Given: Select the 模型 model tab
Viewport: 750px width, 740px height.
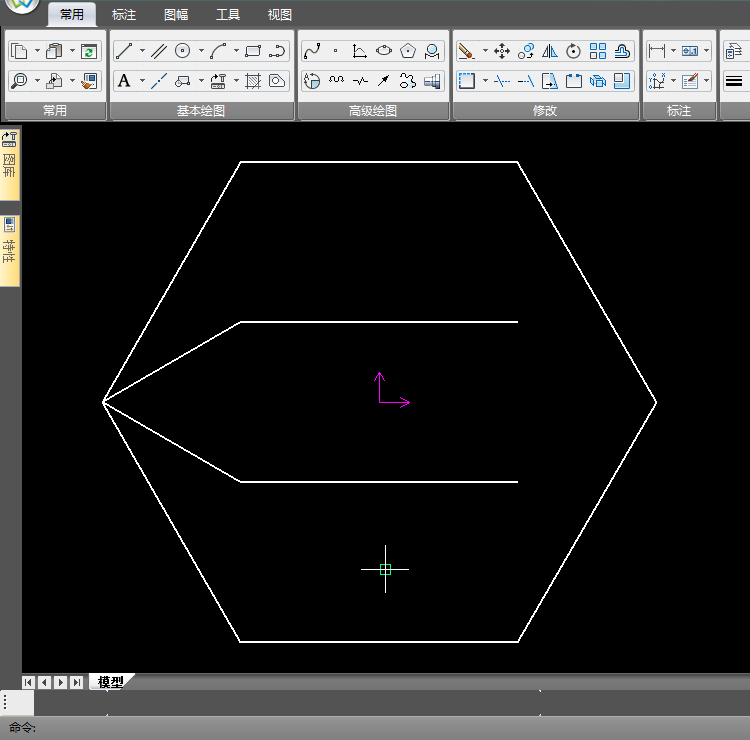Looking at the screenshot, I should click(x=110, y=682).
